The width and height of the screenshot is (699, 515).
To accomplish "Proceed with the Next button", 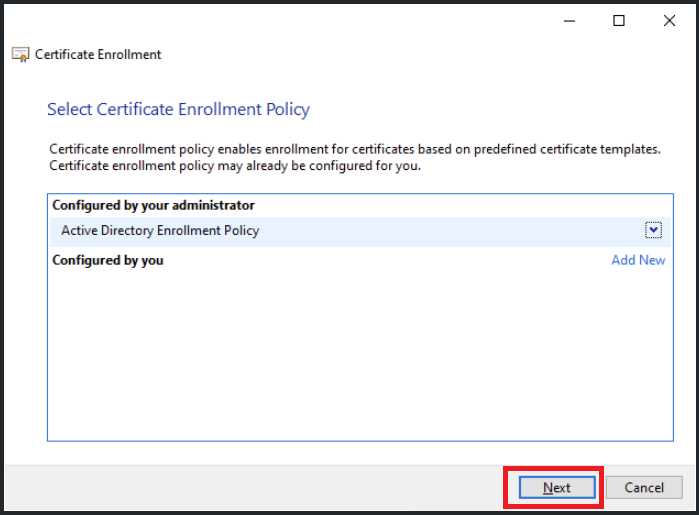I will [557, 487].
